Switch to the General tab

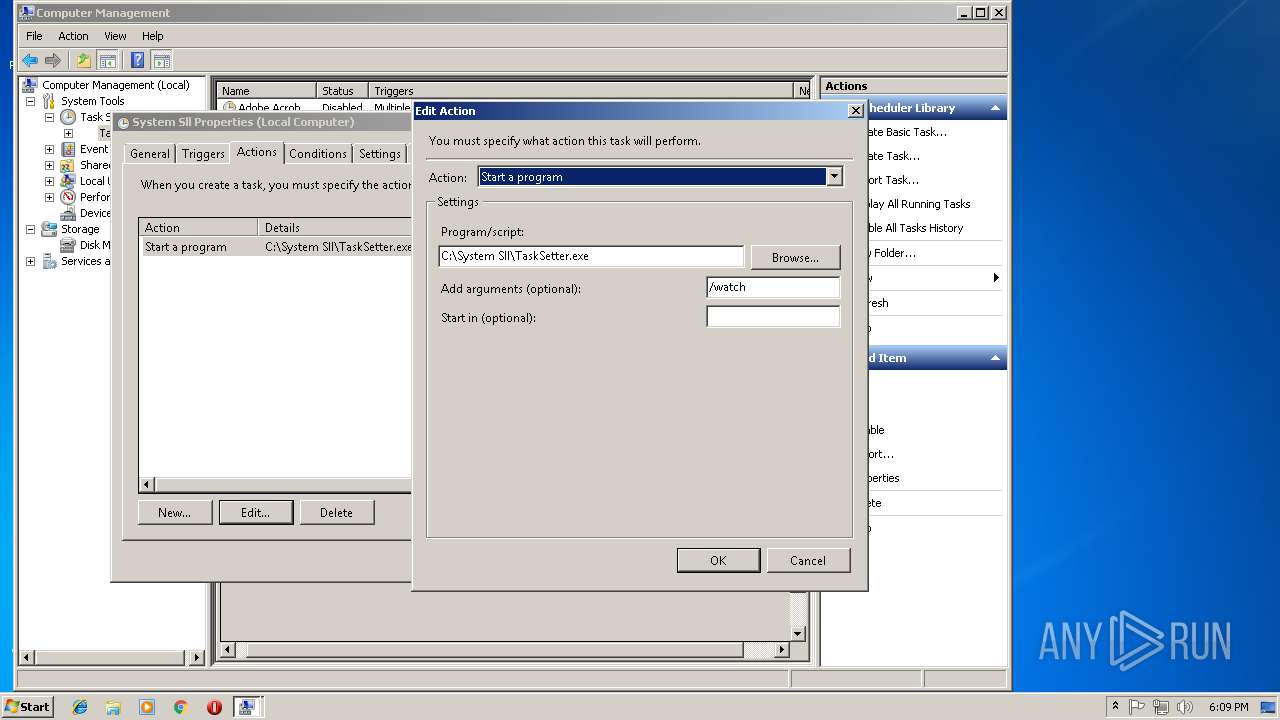(x=150, y=154)
